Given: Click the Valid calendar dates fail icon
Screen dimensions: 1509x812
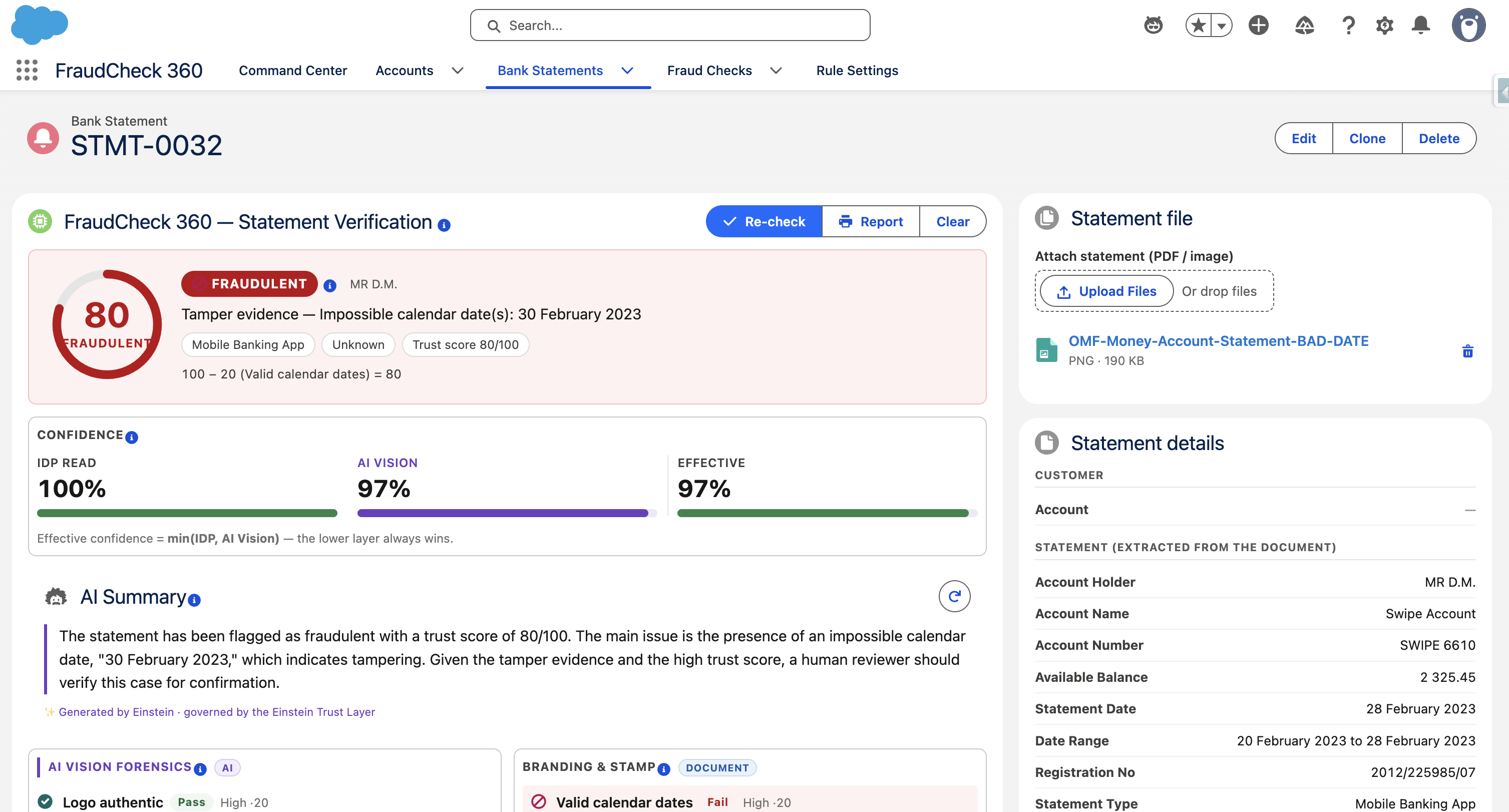Looking at the screenshot, I should [x=538, y=801].
